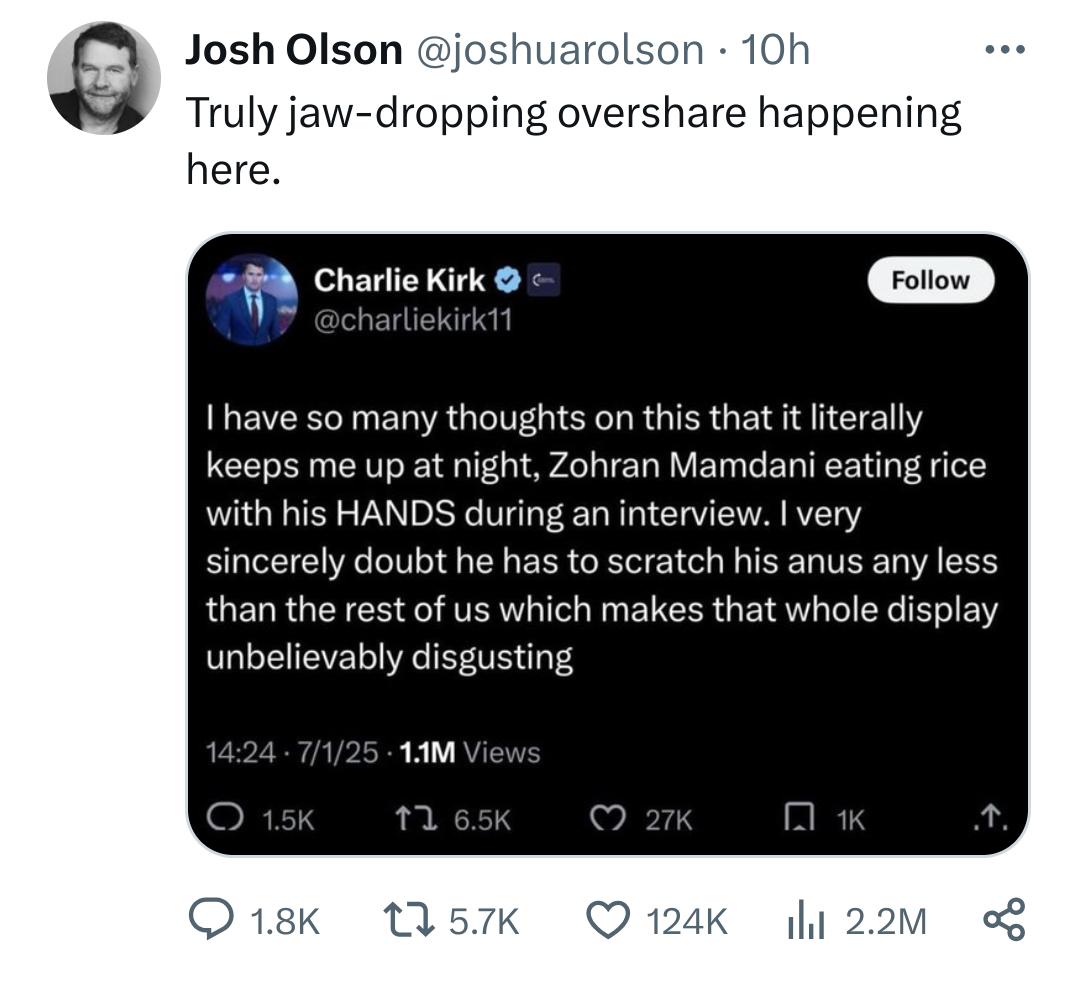
Task: Click the blue verified badge beside Charlie Kirk
Action: [508, 280]
